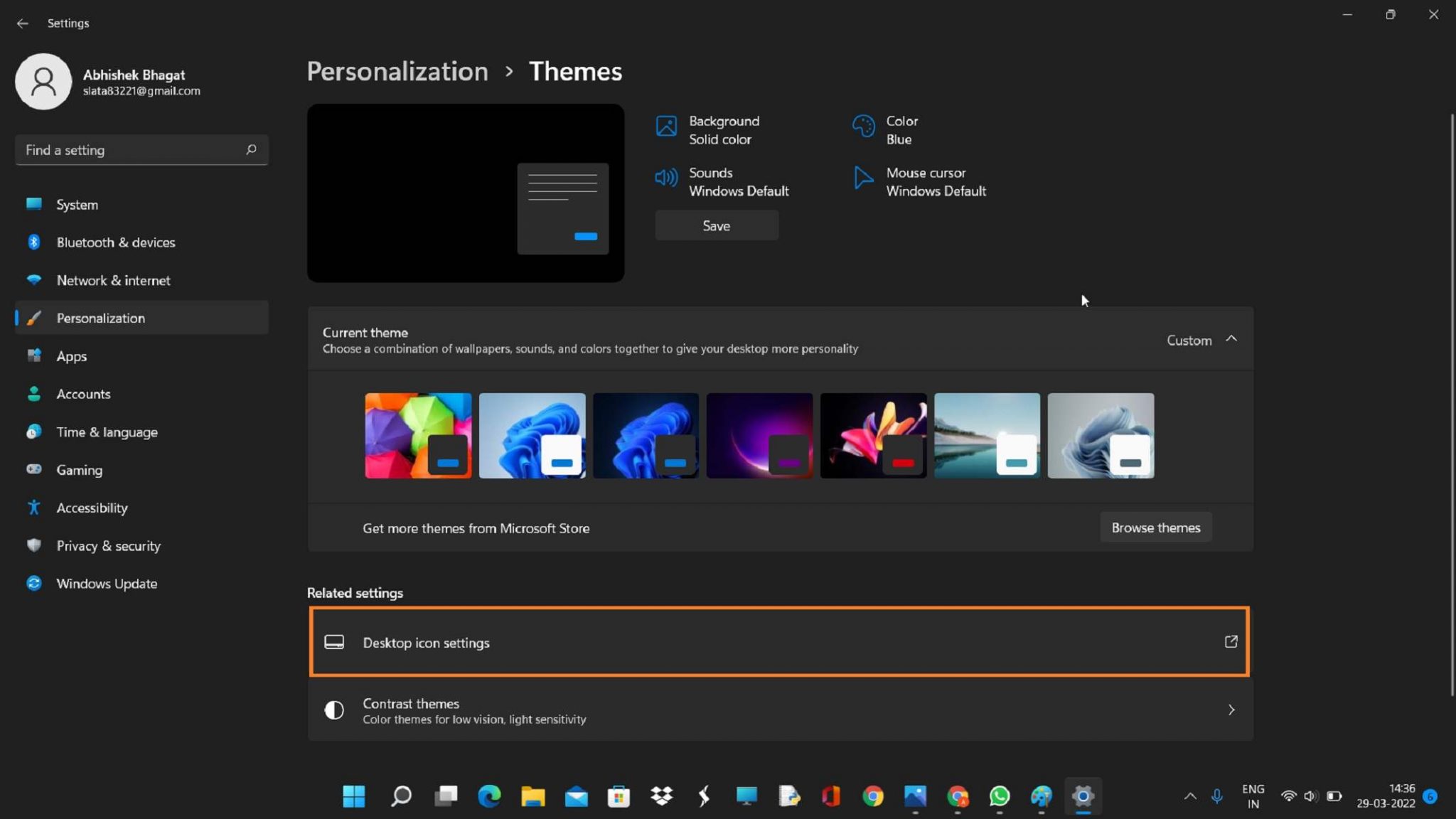Click the Personalization breadcrumb link
This screenshot has height=819, width=1456.
point(397,71)
